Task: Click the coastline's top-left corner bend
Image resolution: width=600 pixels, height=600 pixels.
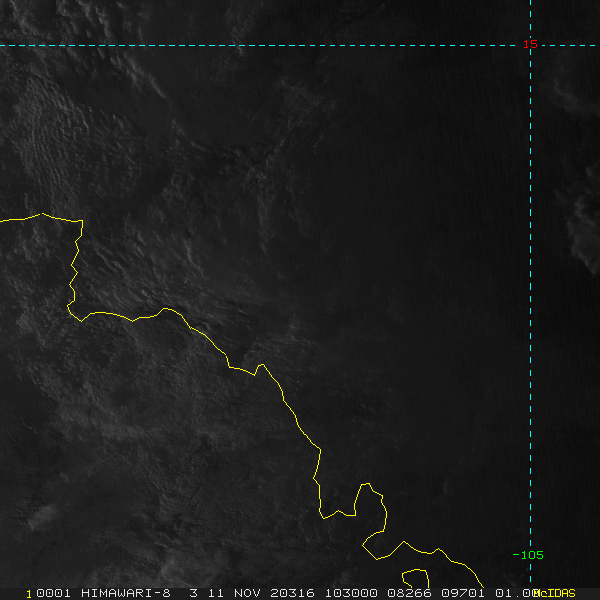Action: pyautogui.click(x=81, y=222)
